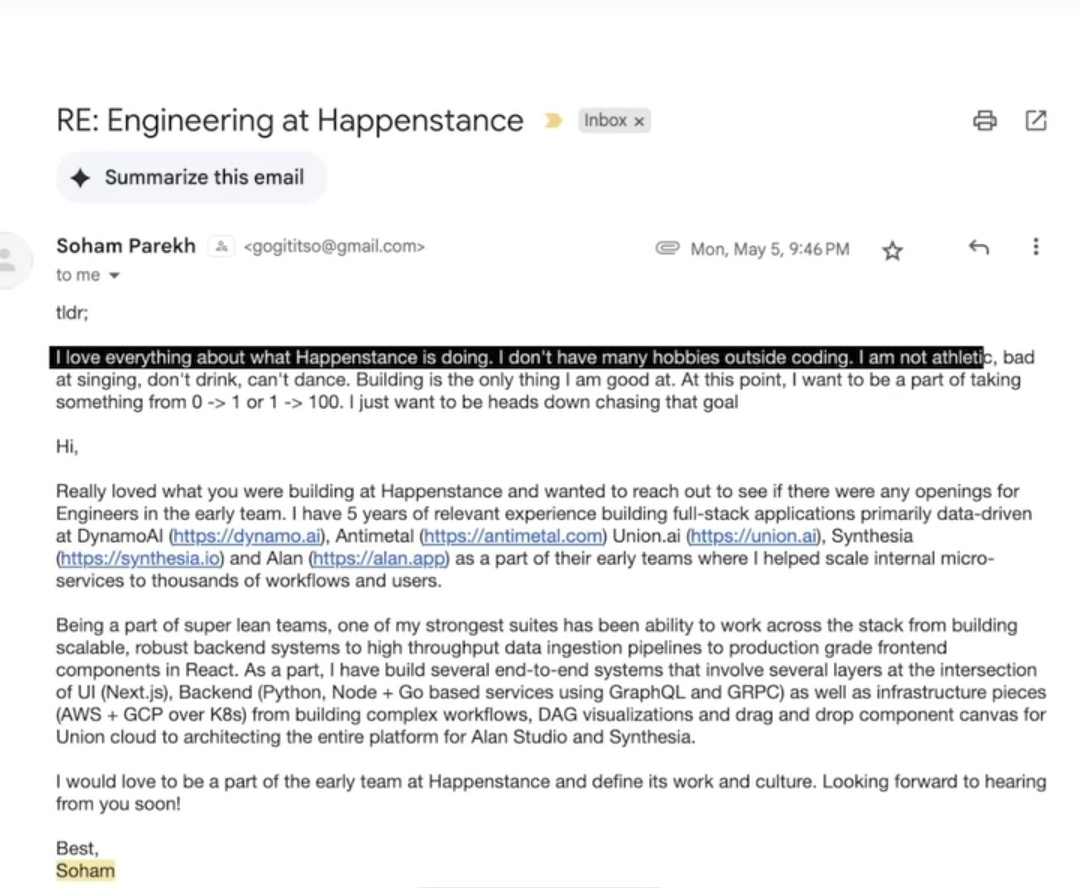Open the email in a new window
Image resolution: width=1080 pixels, height=888 pixels.
pos(1036,121)
